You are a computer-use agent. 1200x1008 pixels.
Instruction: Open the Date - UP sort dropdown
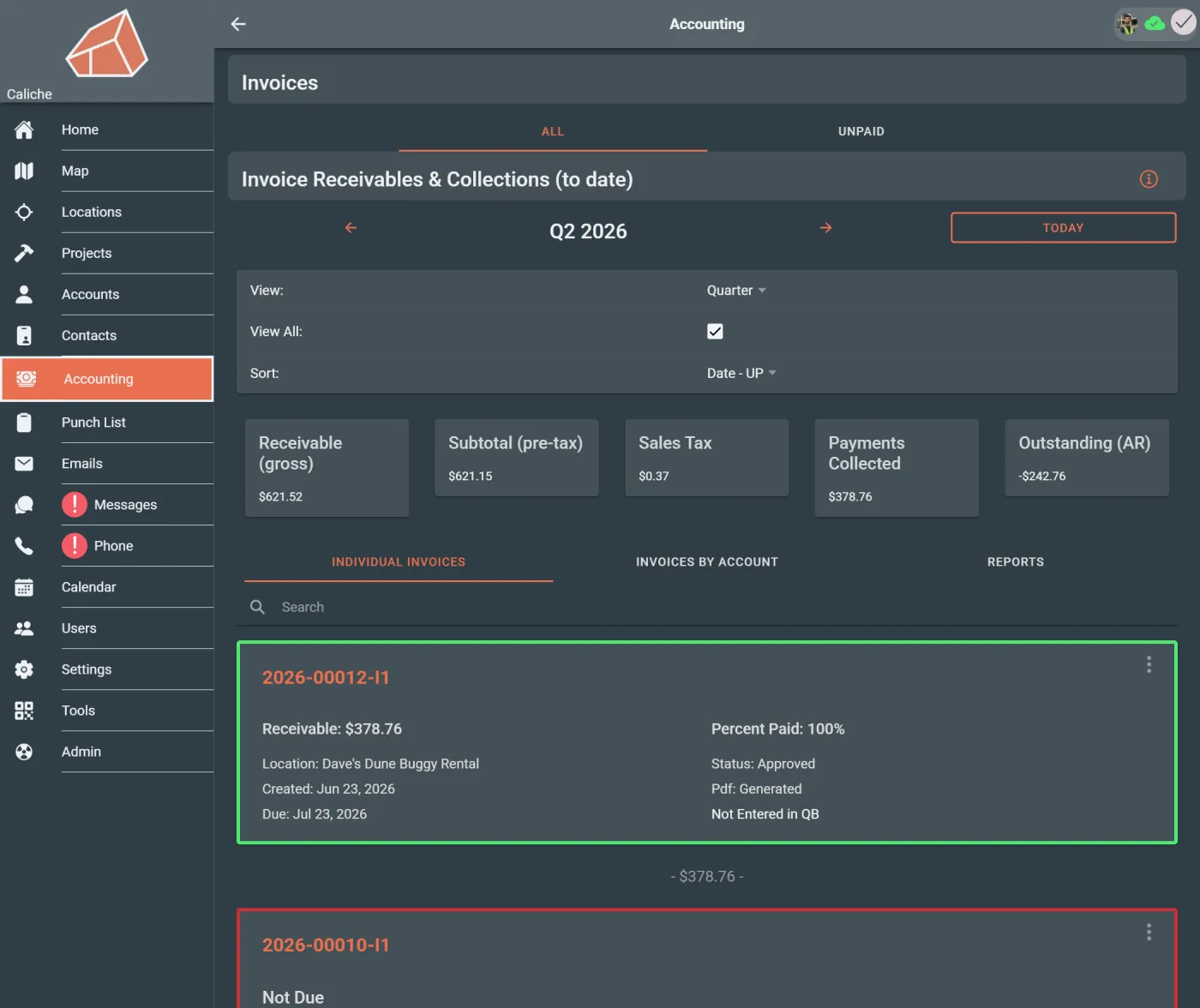(741, 373)
